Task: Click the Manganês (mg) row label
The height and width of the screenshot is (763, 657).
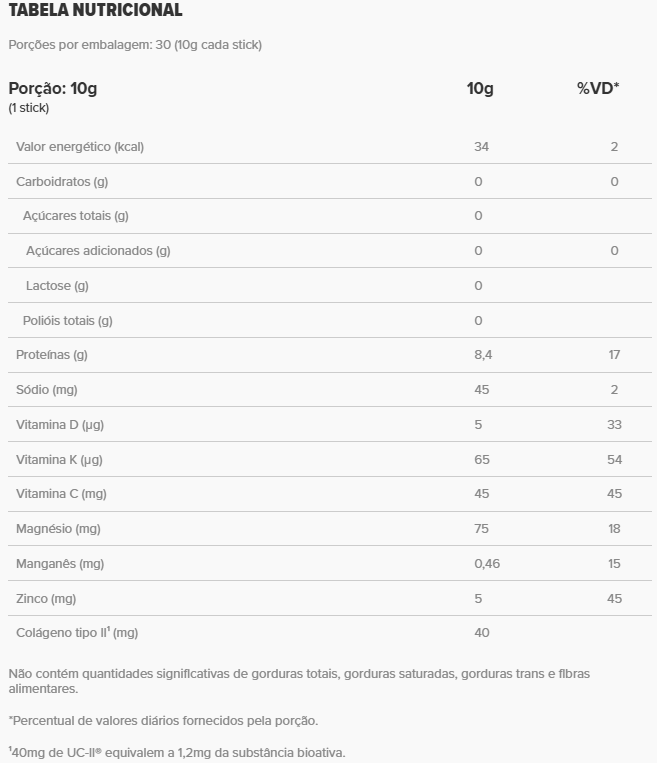Action: pyautogui.click(x=60, y=564)
